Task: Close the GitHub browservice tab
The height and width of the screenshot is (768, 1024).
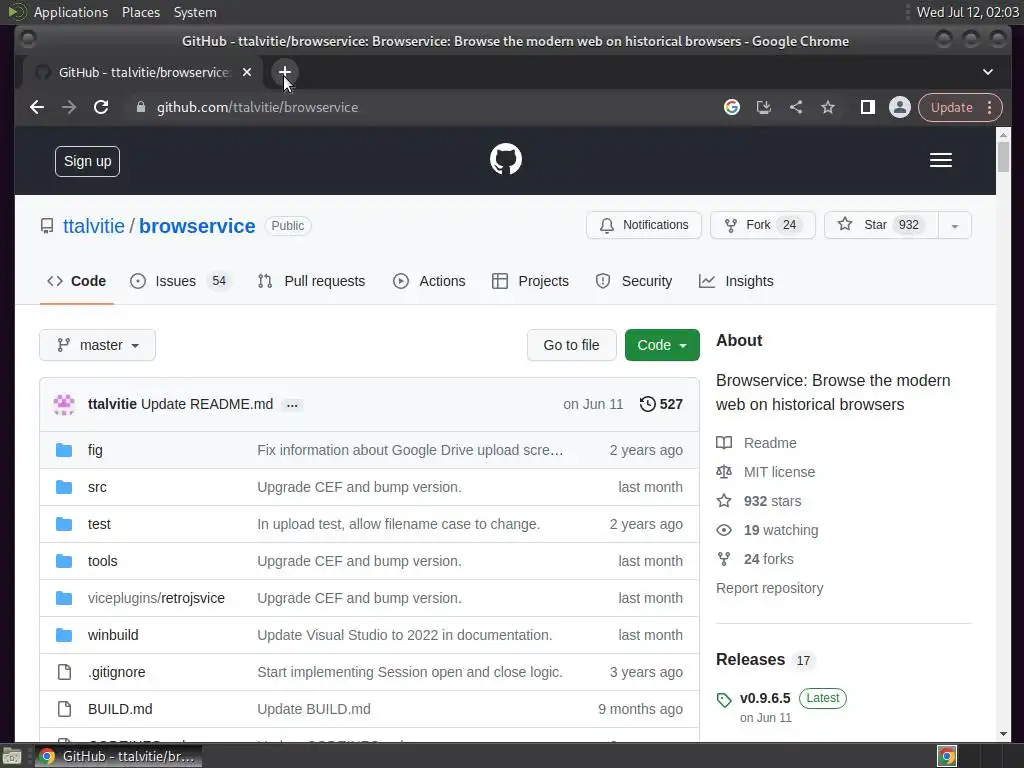Action: pos(247,72)
